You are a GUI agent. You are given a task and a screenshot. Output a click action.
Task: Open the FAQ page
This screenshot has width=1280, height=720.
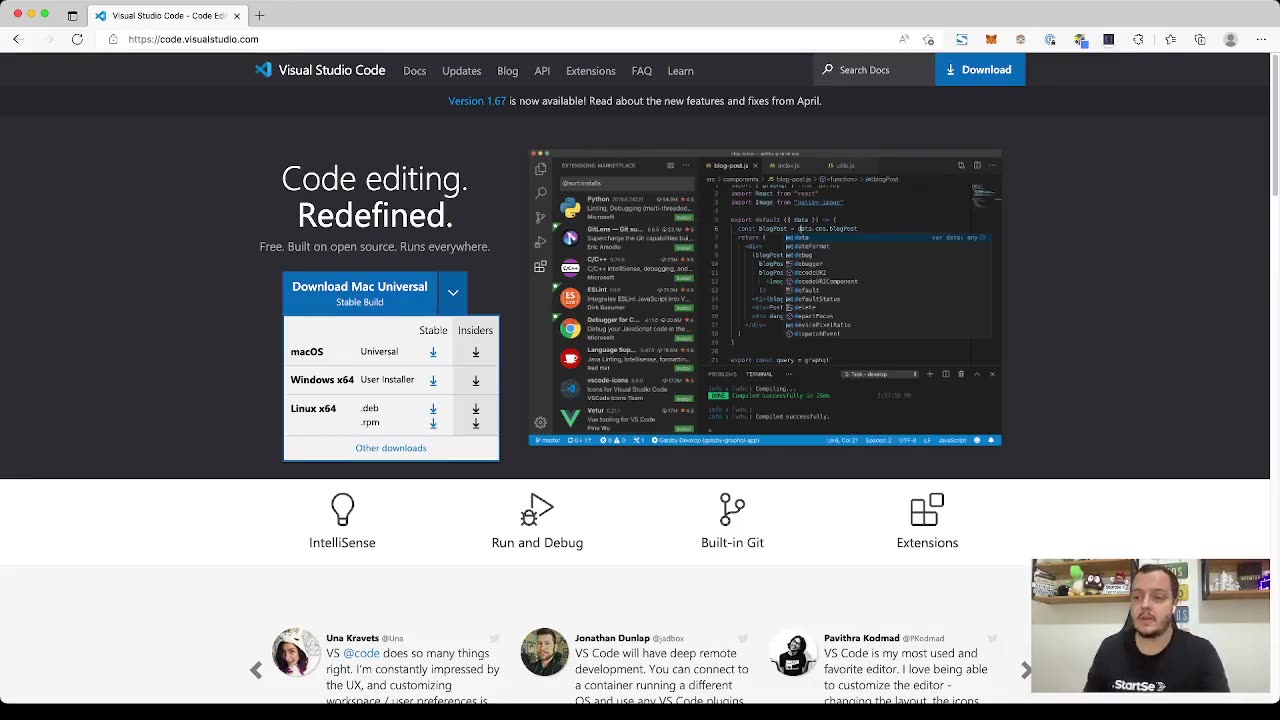641,71
